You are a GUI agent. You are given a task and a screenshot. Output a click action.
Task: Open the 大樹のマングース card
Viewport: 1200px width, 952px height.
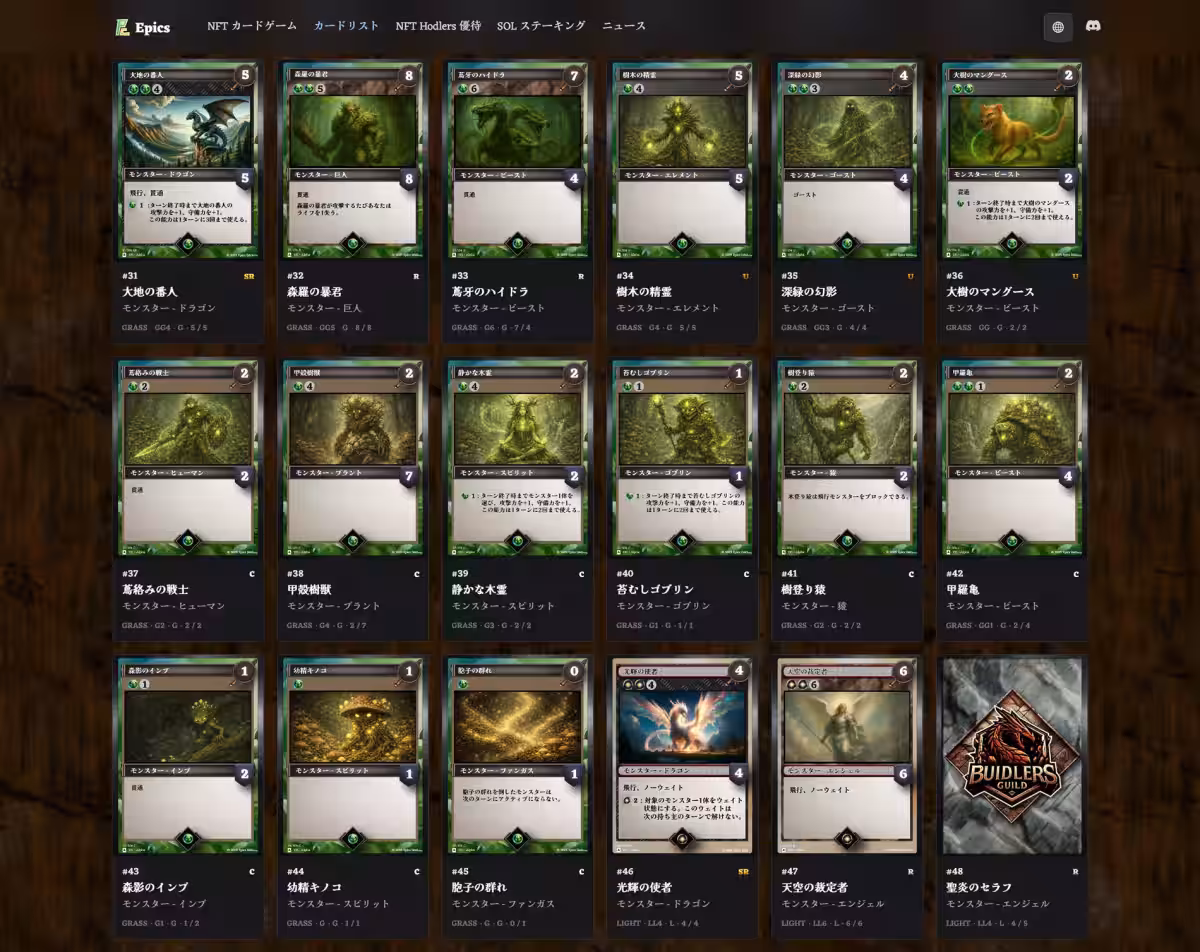1012,160
